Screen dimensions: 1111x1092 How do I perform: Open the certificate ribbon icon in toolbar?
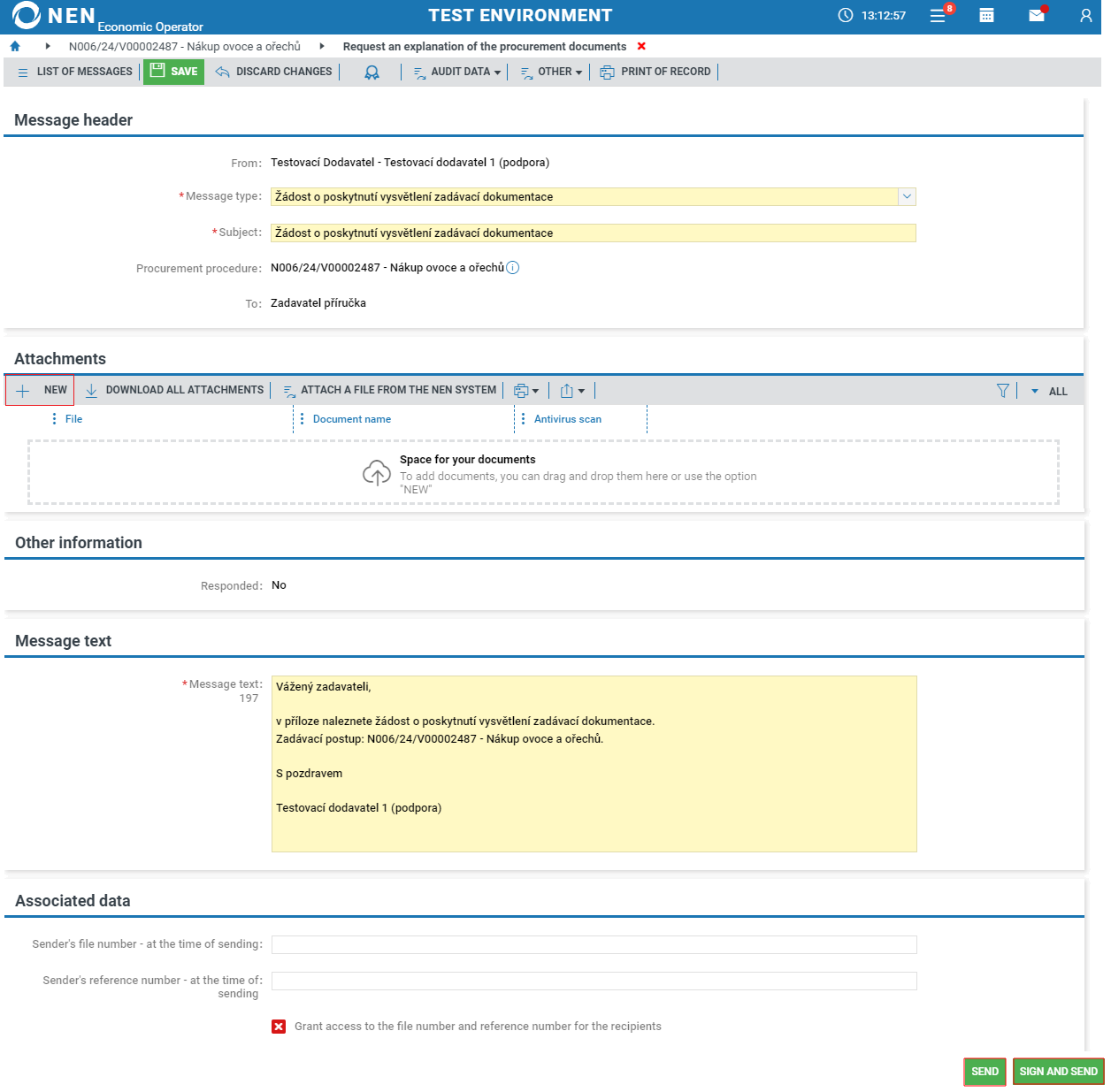(372, 72)
